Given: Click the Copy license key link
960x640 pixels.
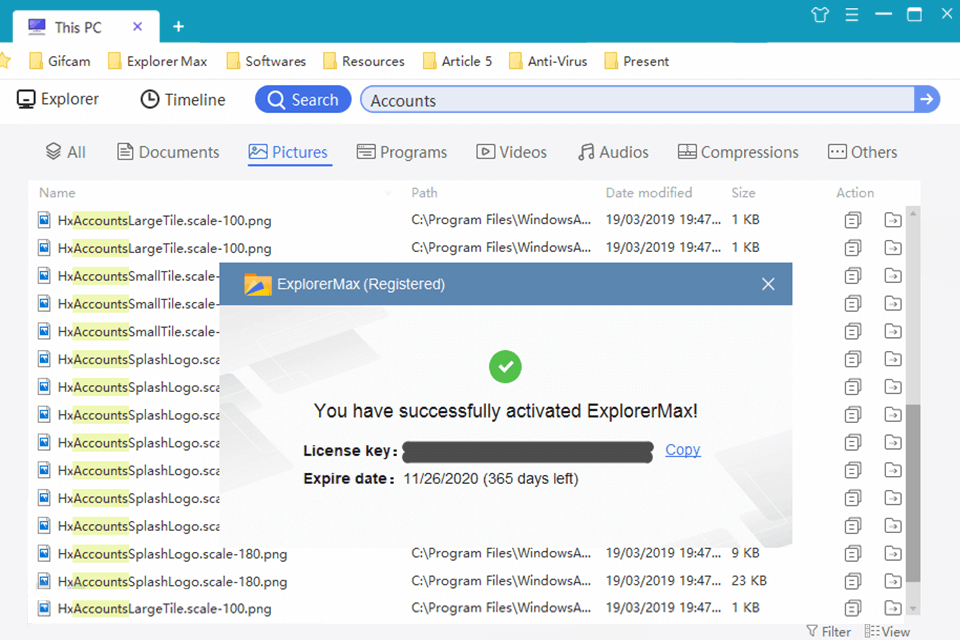Looking at the screenshot, I should [x=682, y=450].
